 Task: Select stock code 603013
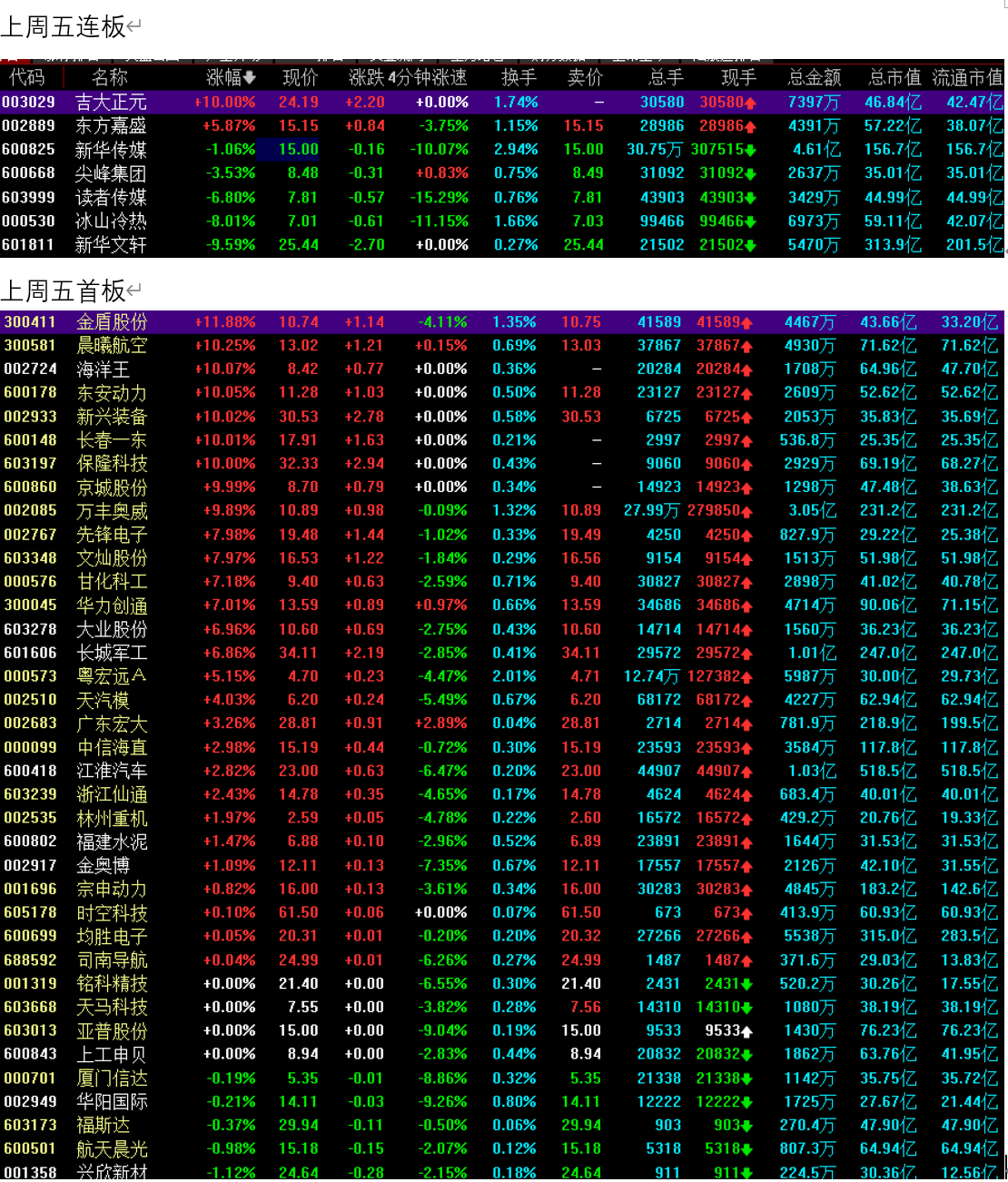click(x=30, y=1030)
